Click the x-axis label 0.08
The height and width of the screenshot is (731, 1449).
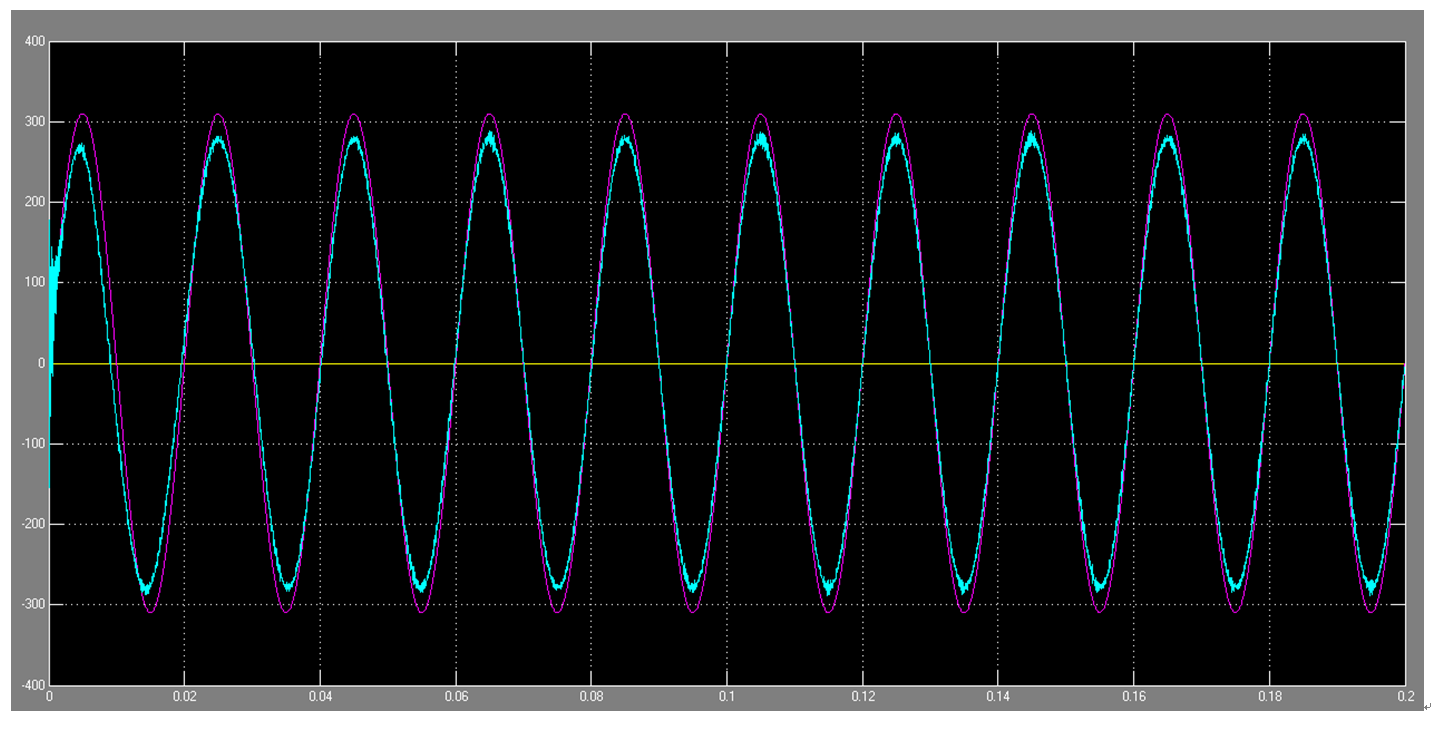click(591, 695)
